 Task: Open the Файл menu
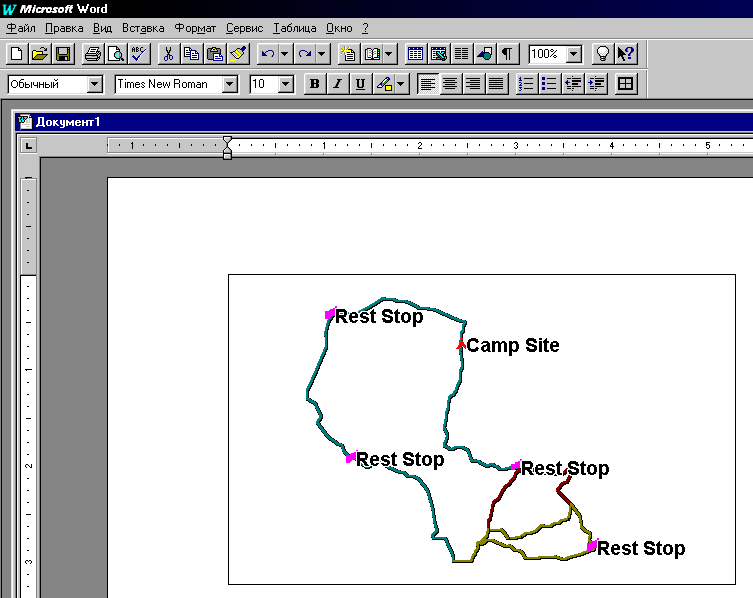[x=21, y=28]
